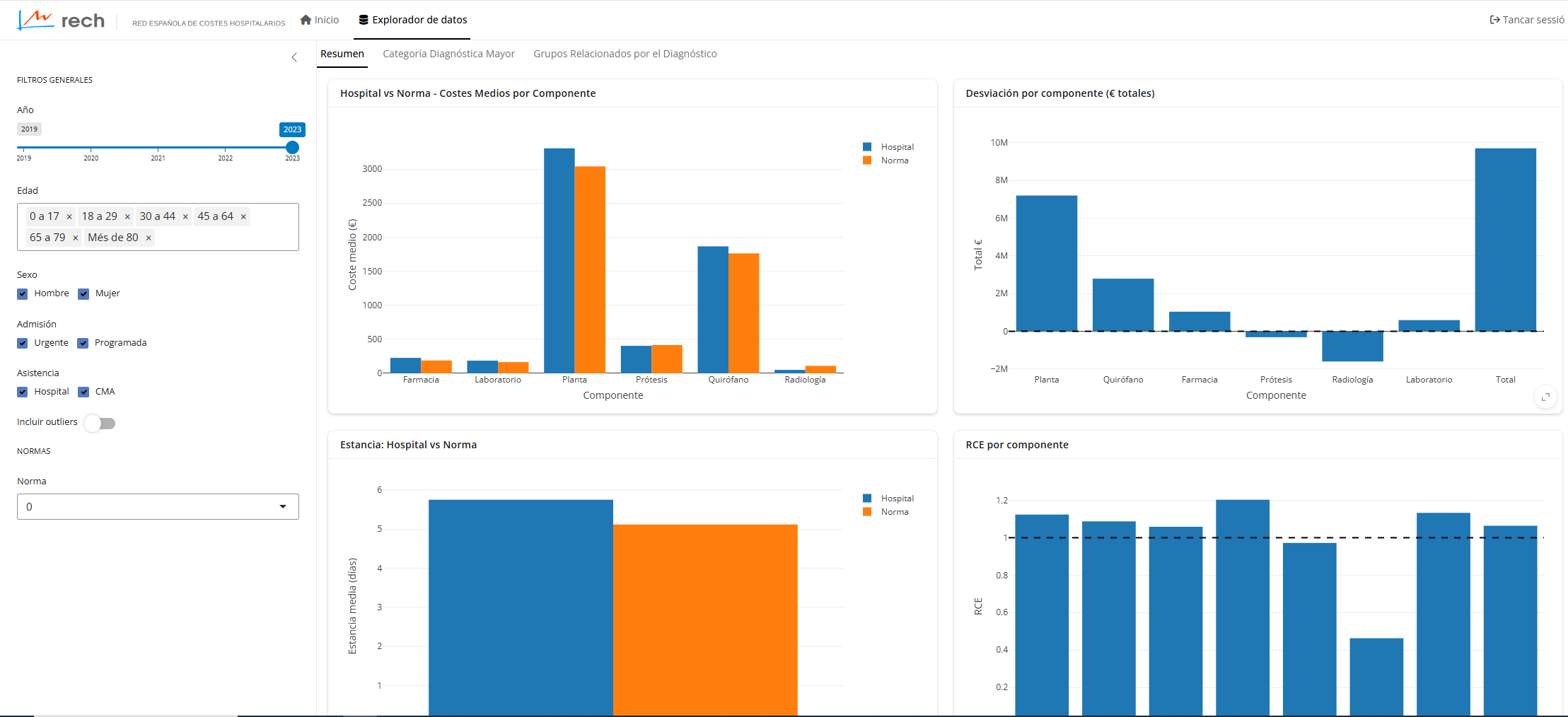
Task: Remove the '0 a 17' age tag
Action: 69,217
